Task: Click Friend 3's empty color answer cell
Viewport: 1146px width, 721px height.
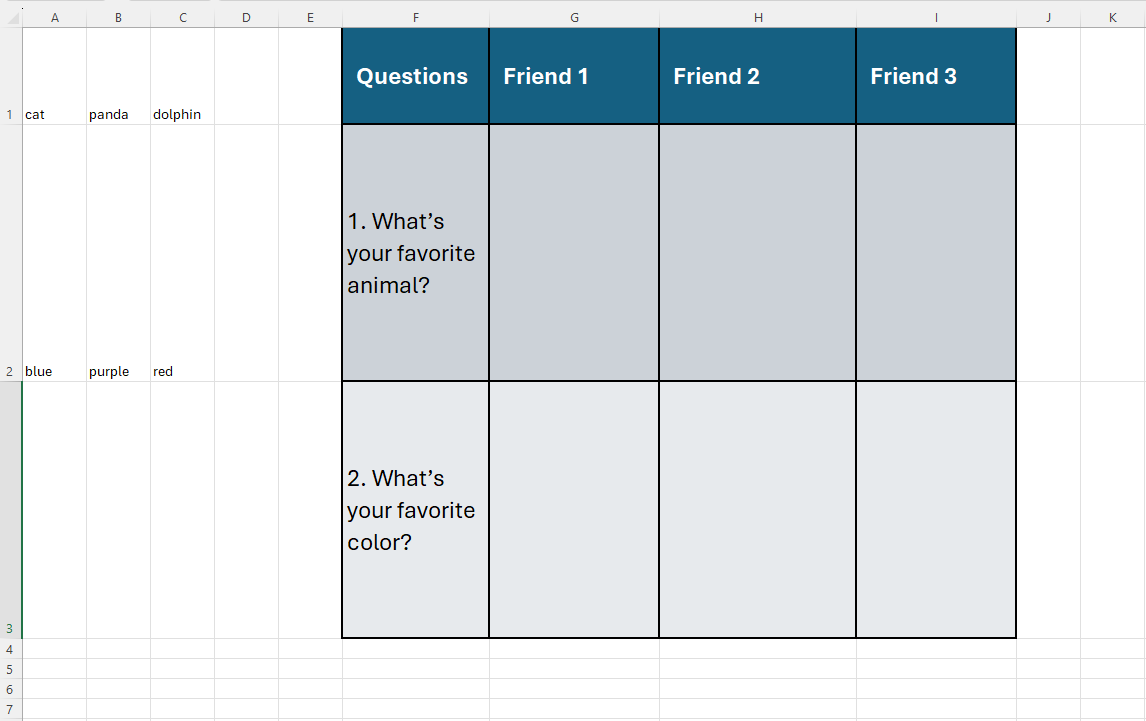Action: [x=936, y=510]
